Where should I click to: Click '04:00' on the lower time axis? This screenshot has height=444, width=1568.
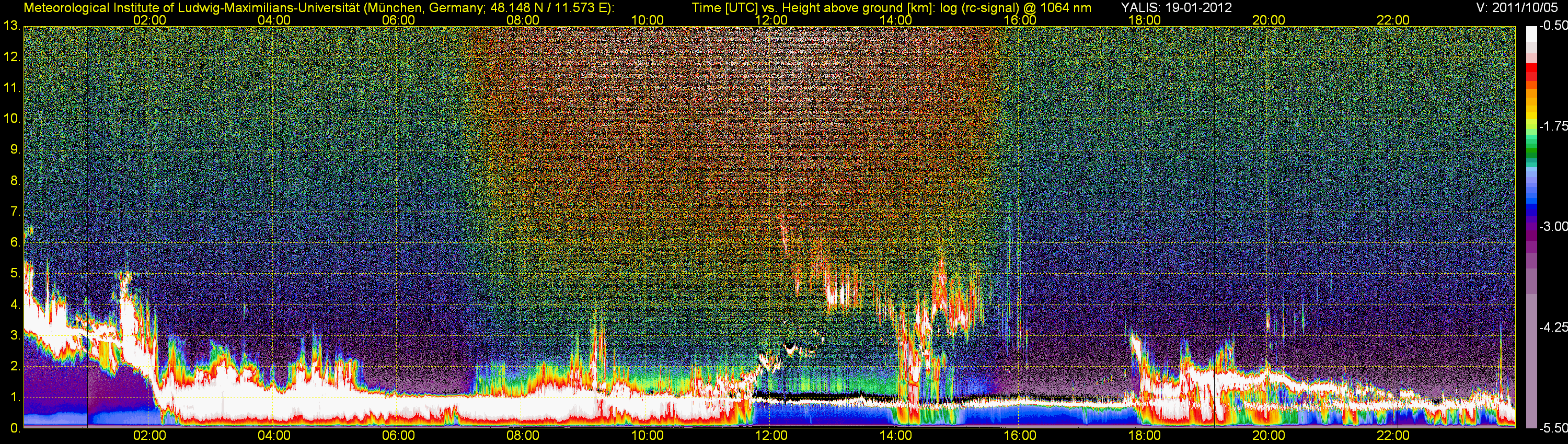click(x=274, y=436)
